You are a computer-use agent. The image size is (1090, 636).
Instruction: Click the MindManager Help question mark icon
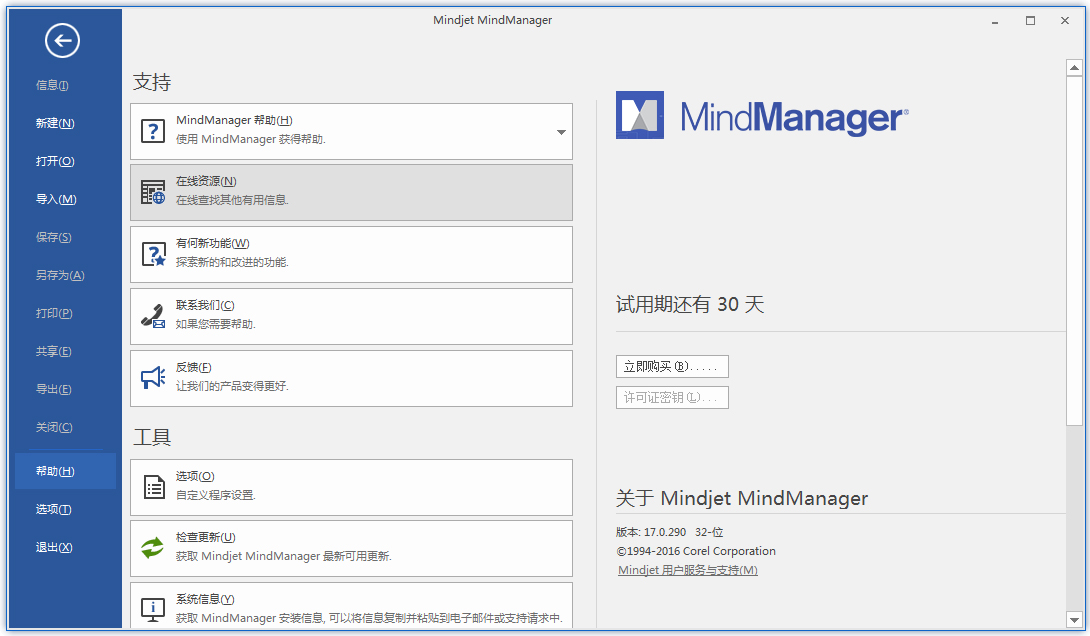[153, 131]
